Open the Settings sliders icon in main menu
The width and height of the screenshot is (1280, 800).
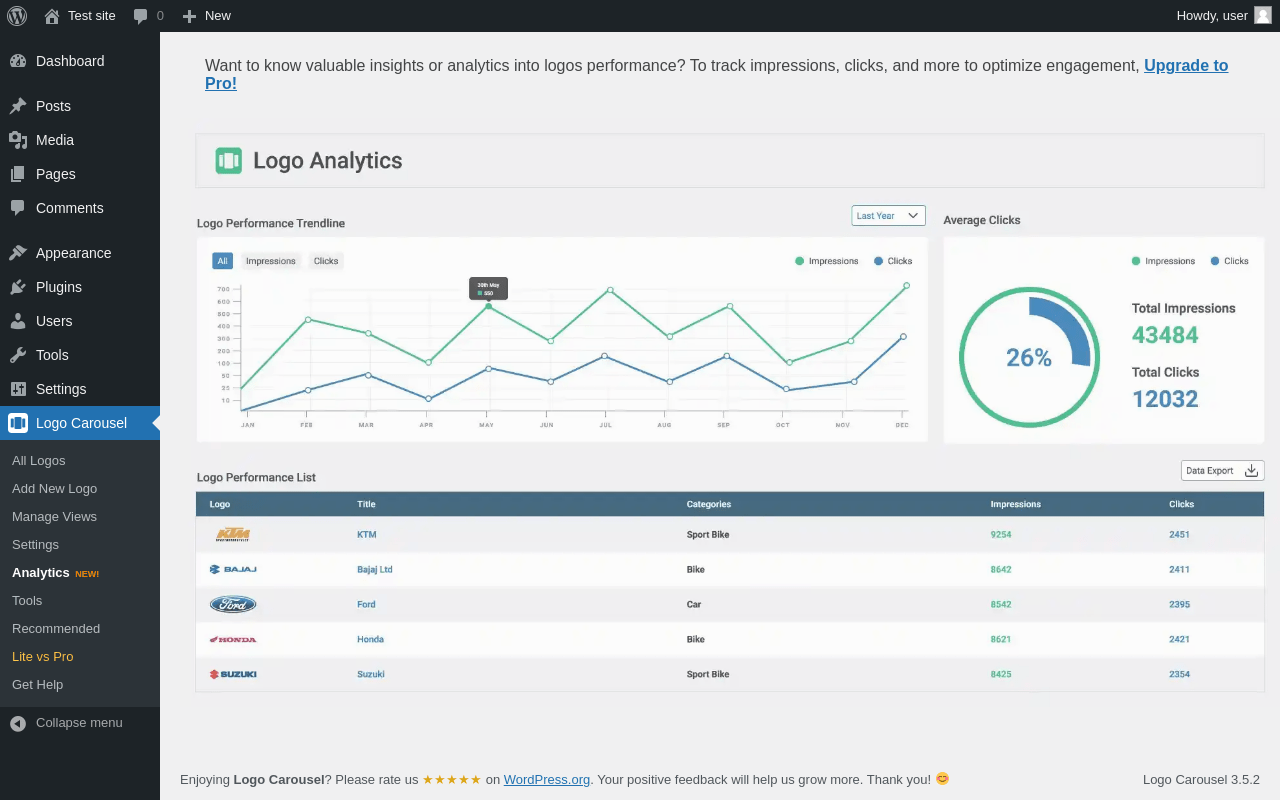coord(18,389)
